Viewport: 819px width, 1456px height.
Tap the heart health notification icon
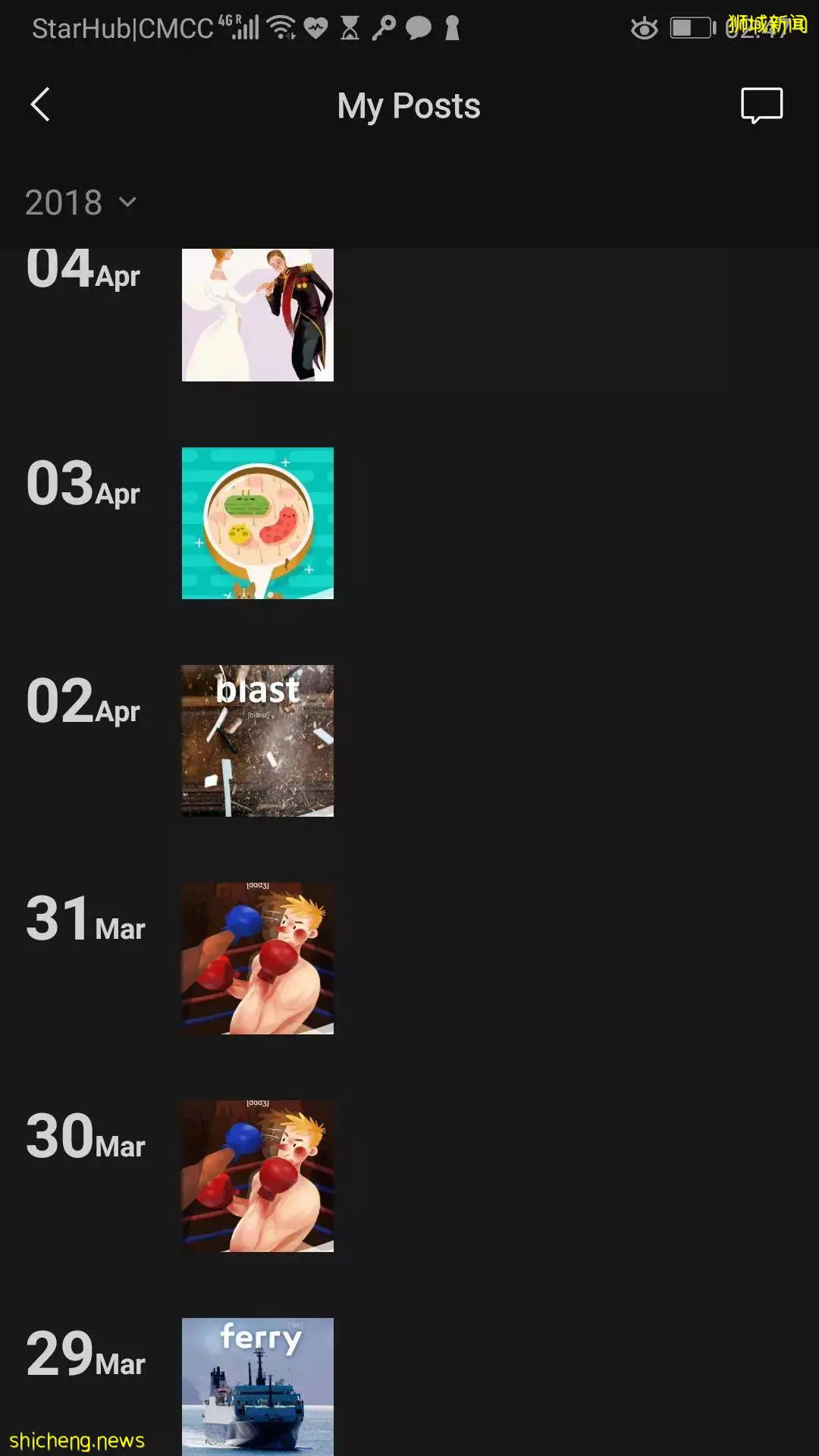click(x=315, y=29)
